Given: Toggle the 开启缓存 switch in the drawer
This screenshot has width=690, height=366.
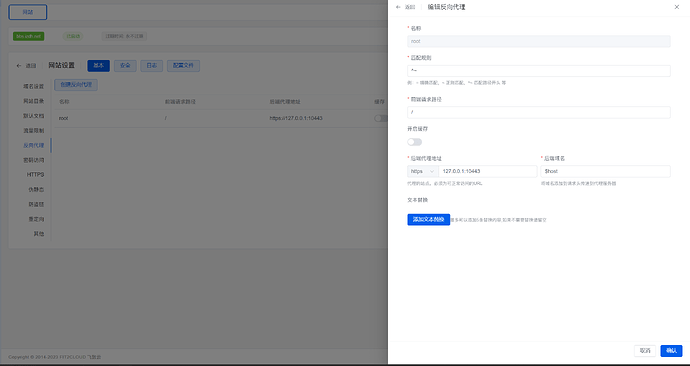Looking at the screenshot, I should pyautogui.click(x=415, y=142).
